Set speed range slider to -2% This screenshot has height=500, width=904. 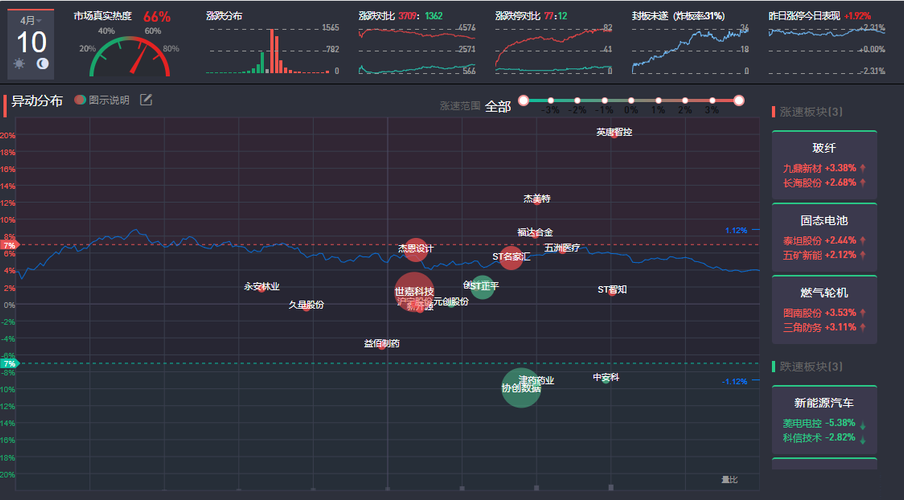(577, 100)
